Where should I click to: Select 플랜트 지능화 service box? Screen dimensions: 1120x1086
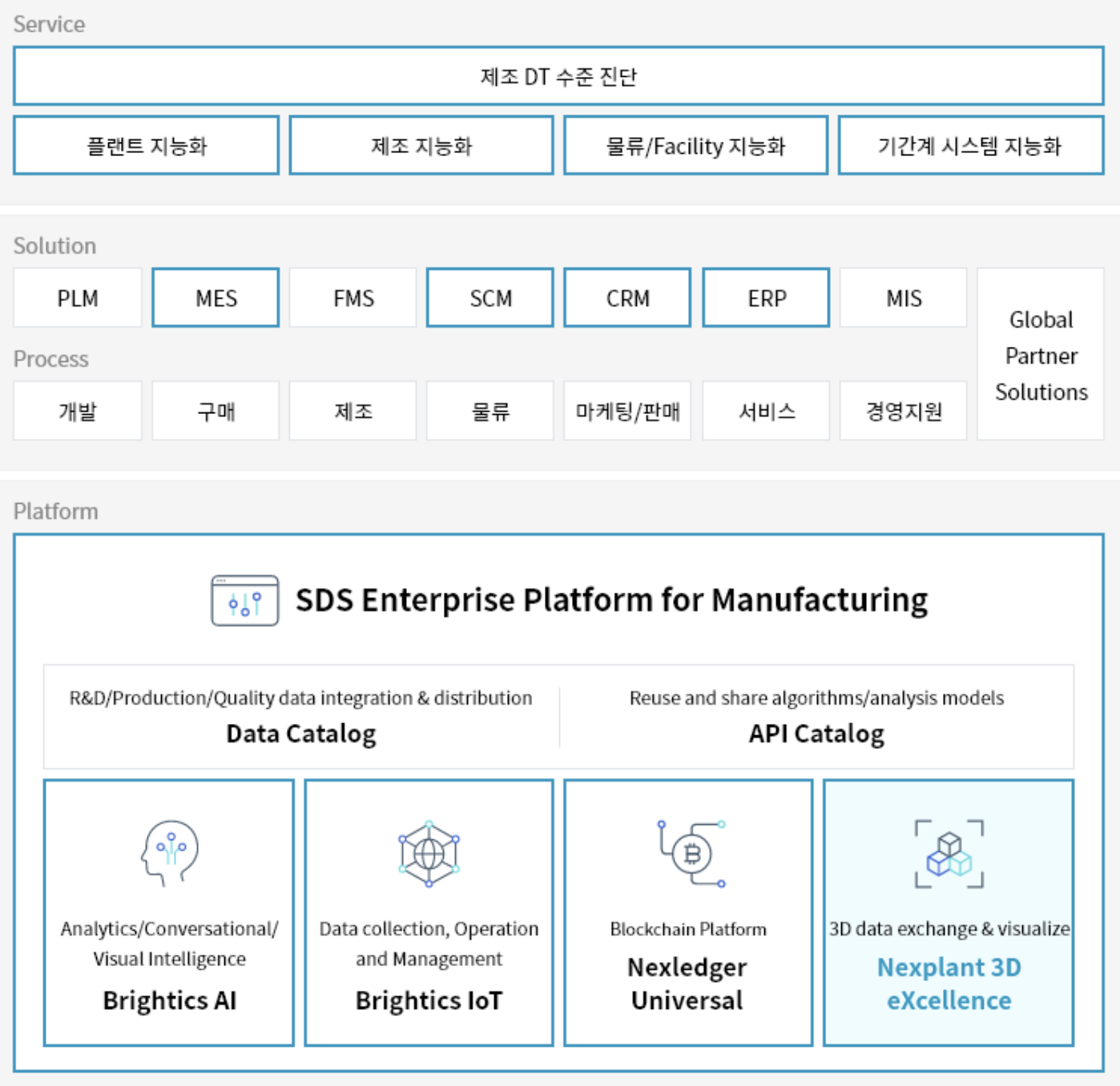[x=147, y=146]
